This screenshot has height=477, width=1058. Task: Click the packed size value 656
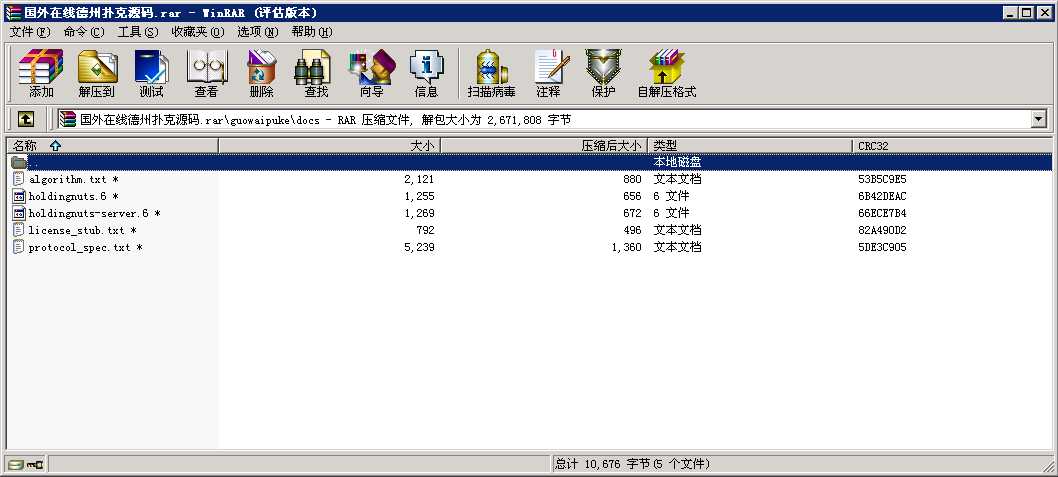coord(632,196)
